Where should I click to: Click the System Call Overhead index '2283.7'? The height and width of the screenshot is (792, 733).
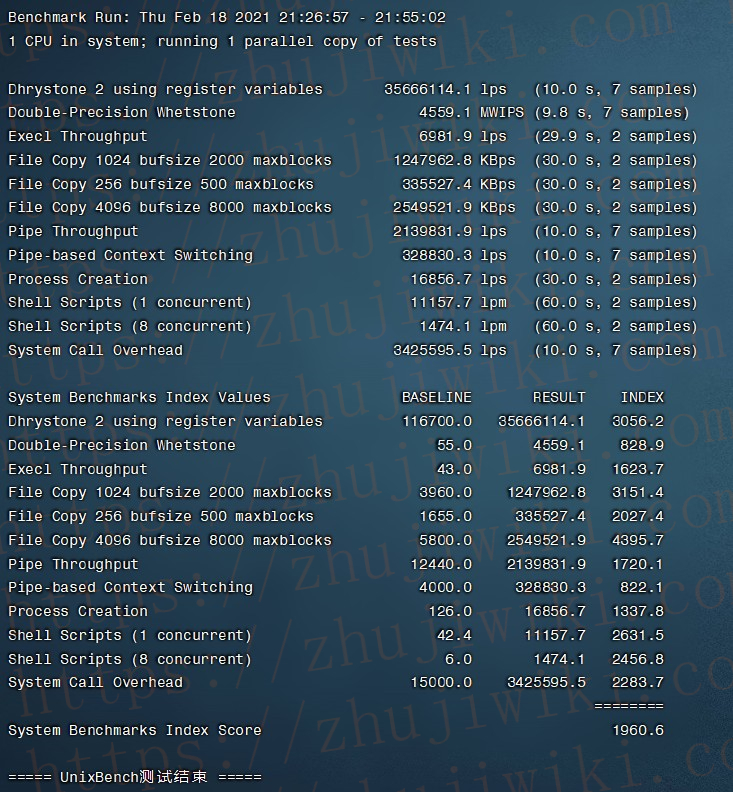(638, 682)
